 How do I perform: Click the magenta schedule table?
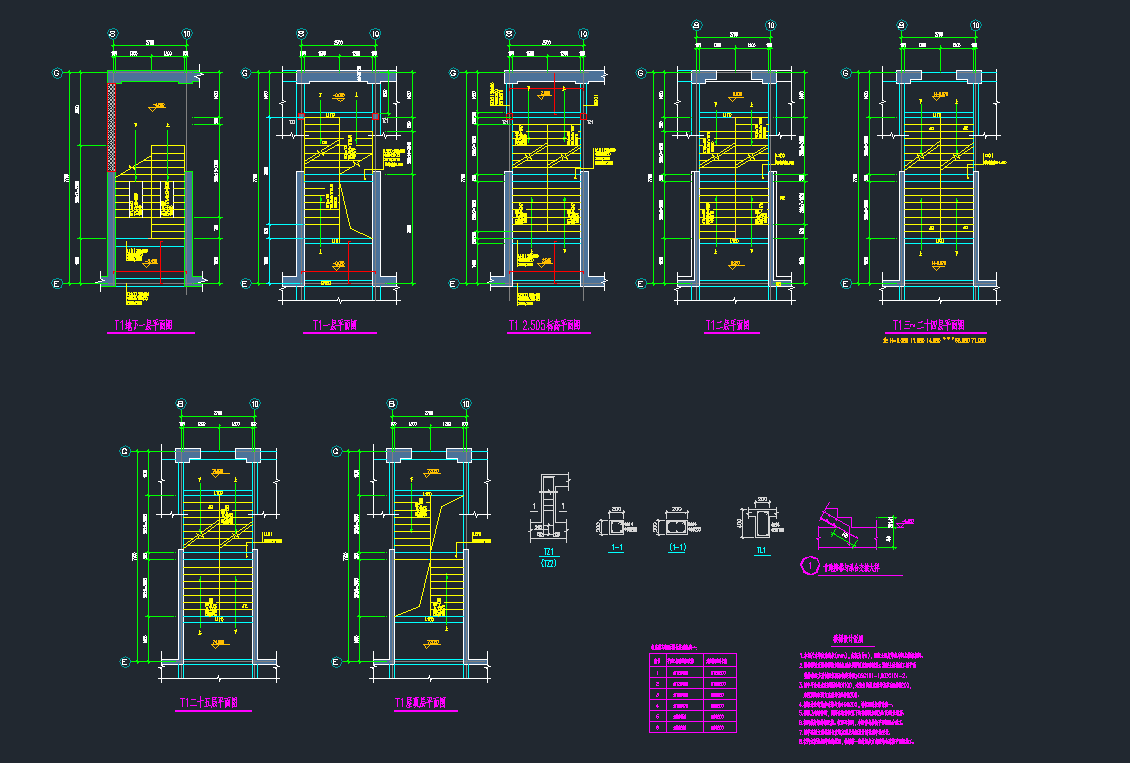pyautogui.click(x=692, y=695)
